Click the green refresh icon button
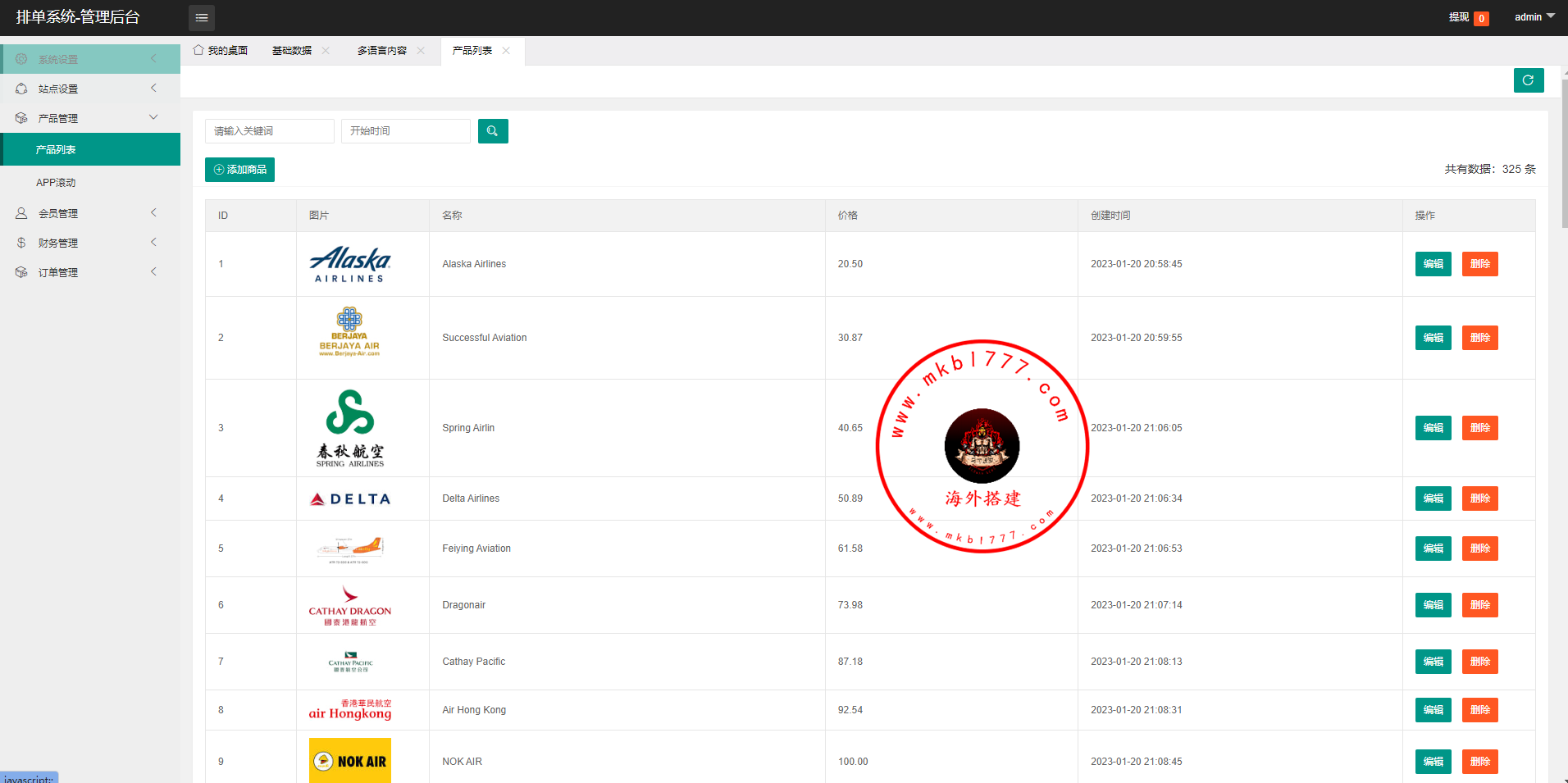The width and height of the screenshot is (1568, 783). 1529,80
